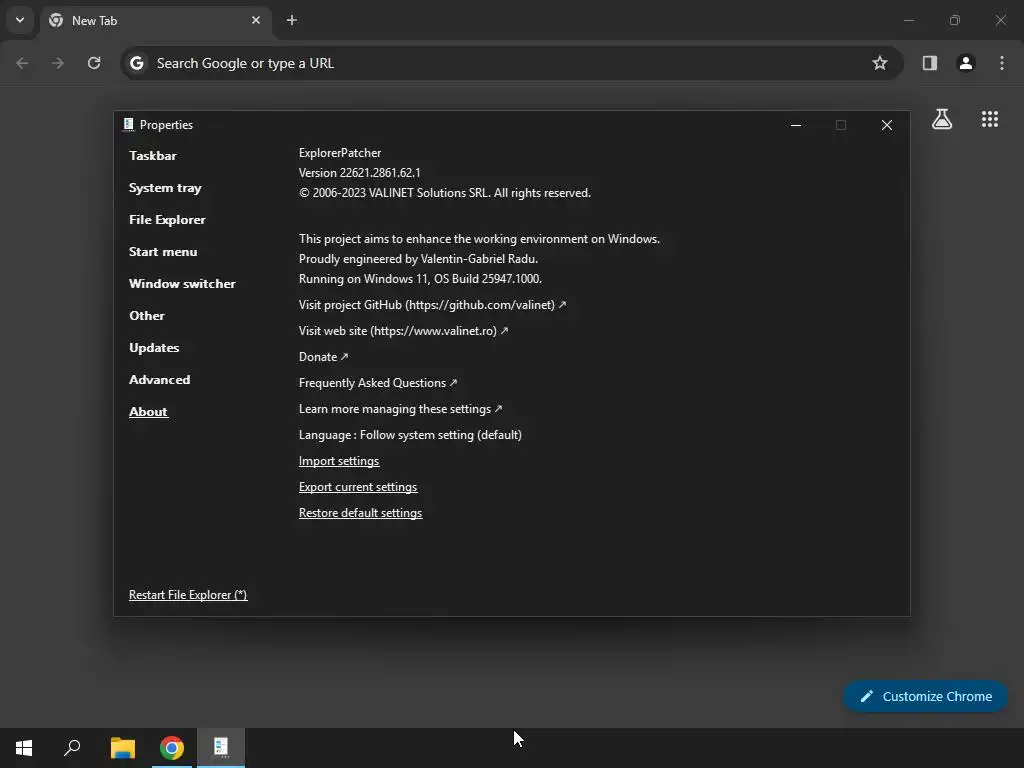Change Language Follow system setting option
This screenshot has height=768, width=1024.
(410, 435)
